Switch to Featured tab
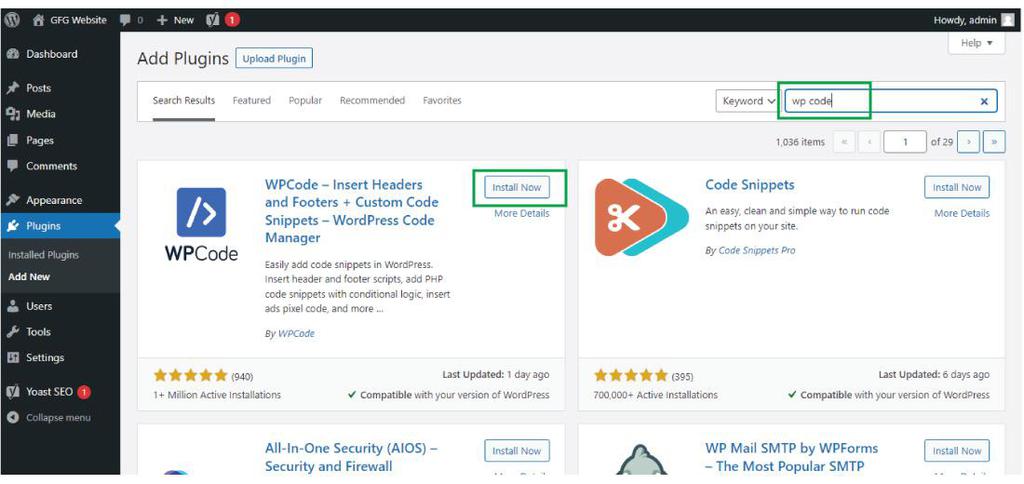This screenshot has height=484, width=1024. (x=251, y=101)
